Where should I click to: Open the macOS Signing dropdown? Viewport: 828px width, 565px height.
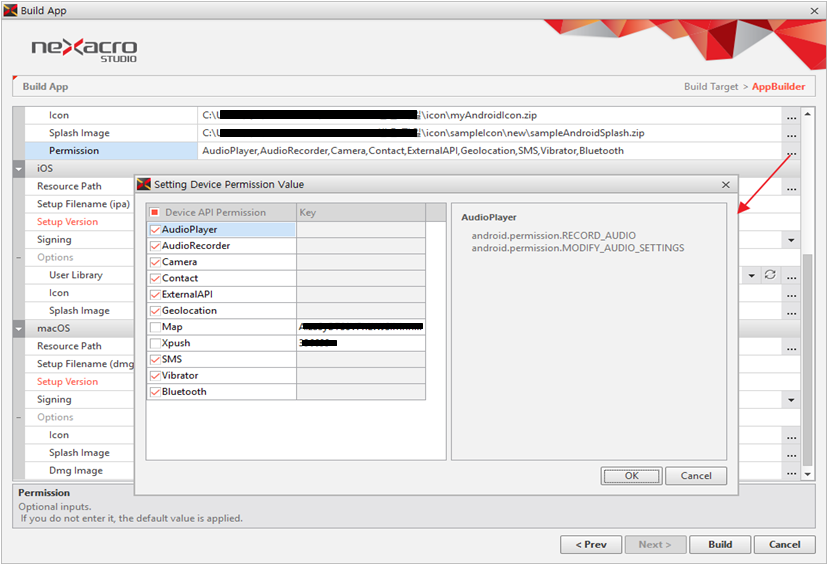click(x=791, y=400)
